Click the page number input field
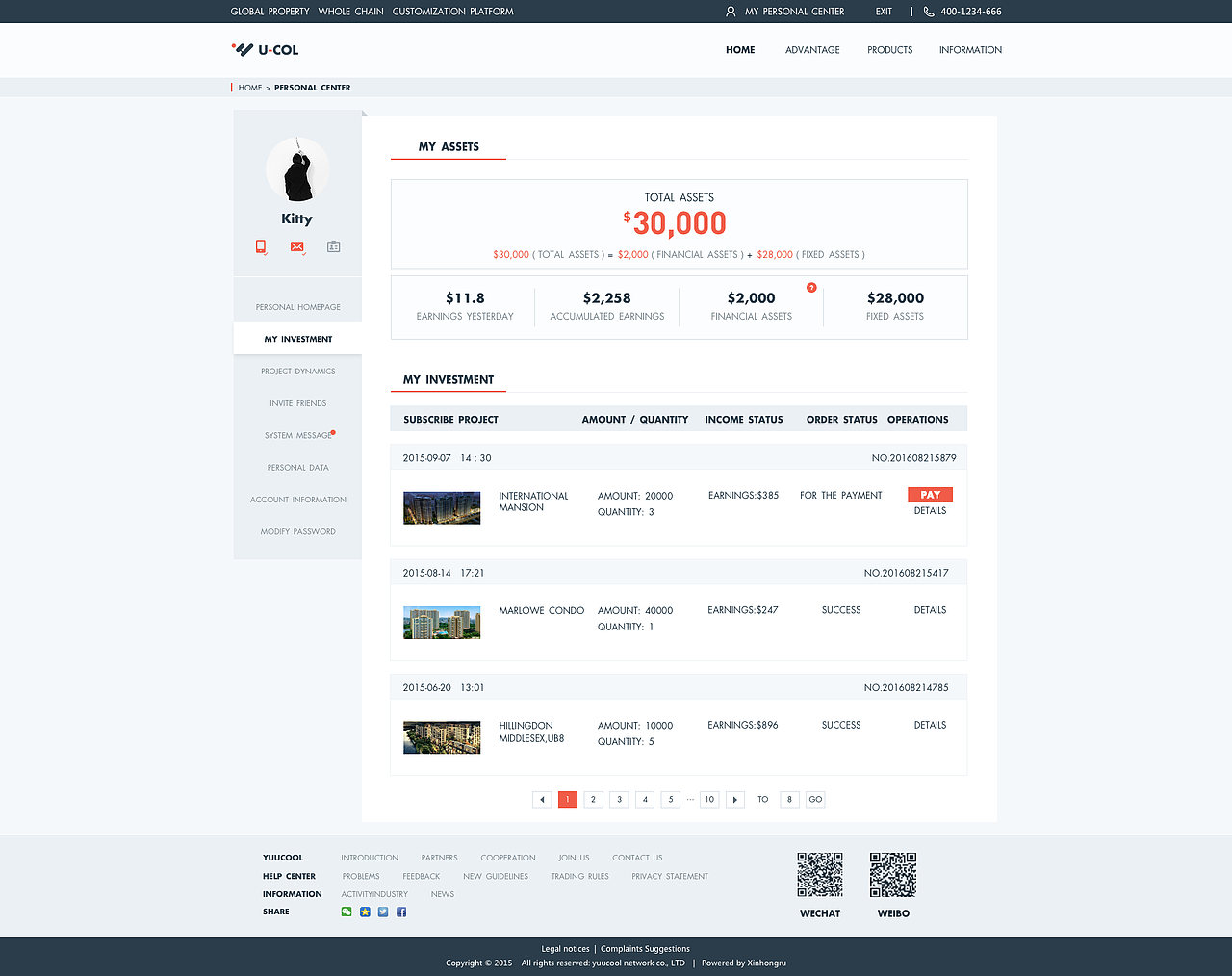 tap(789, 800)
